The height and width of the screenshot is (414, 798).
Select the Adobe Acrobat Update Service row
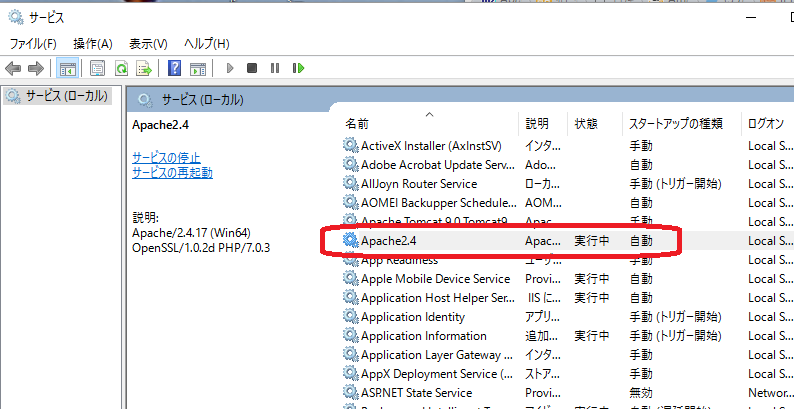point(568,165)
